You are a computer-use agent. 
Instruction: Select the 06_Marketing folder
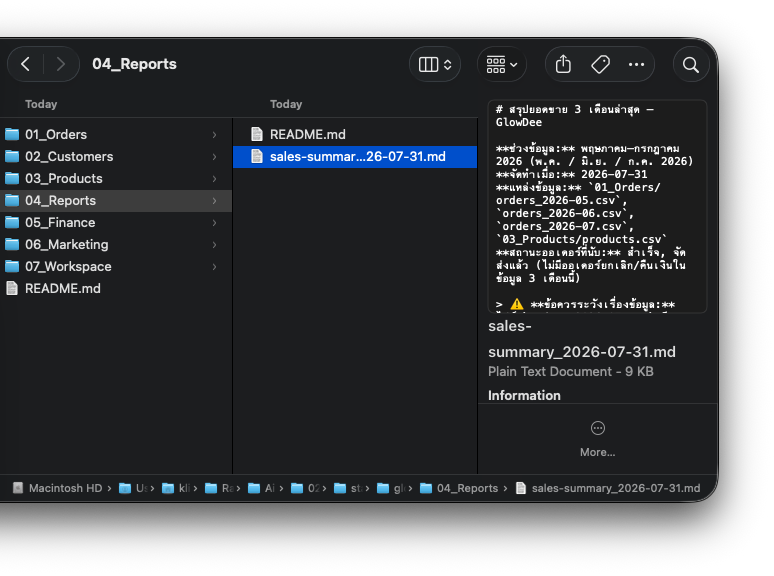pos(116,244)
